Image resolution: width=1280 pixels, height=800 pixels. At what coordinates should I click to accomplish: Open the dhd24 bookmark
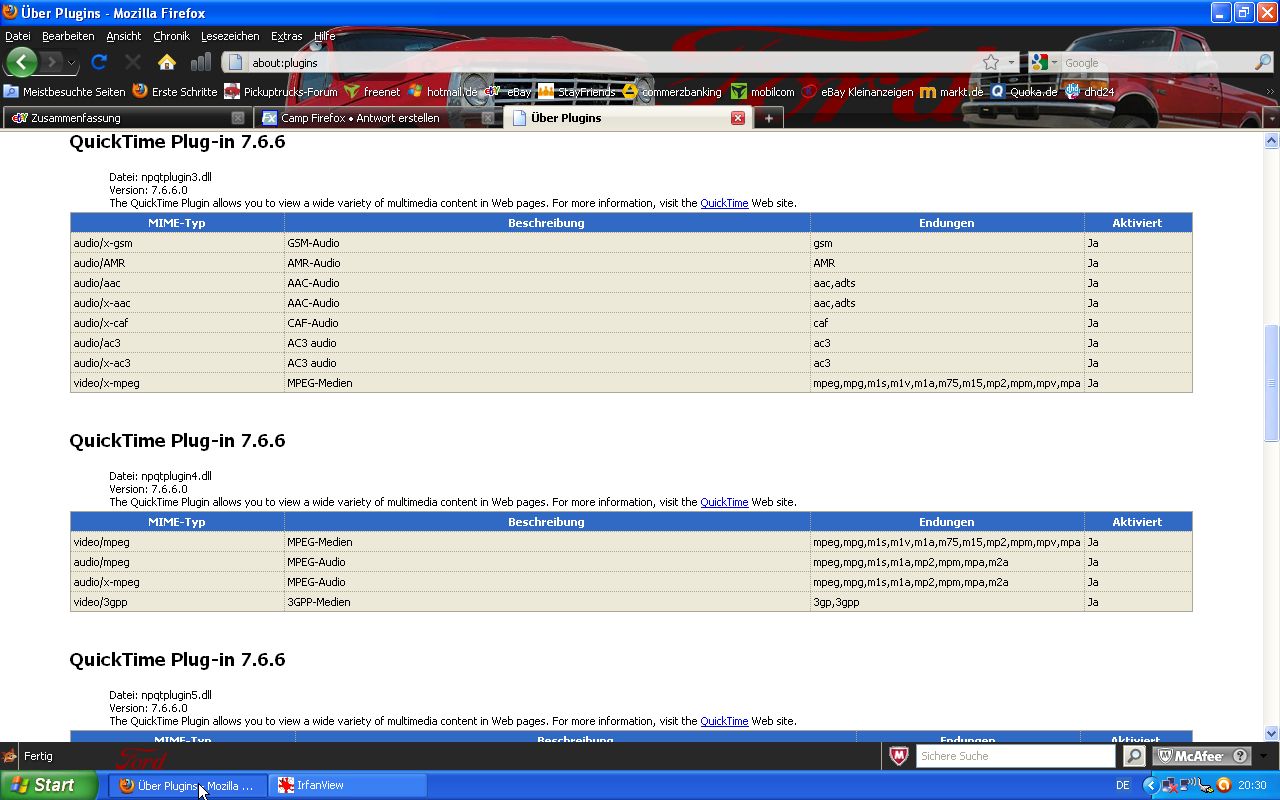[x=1090, y=91]
